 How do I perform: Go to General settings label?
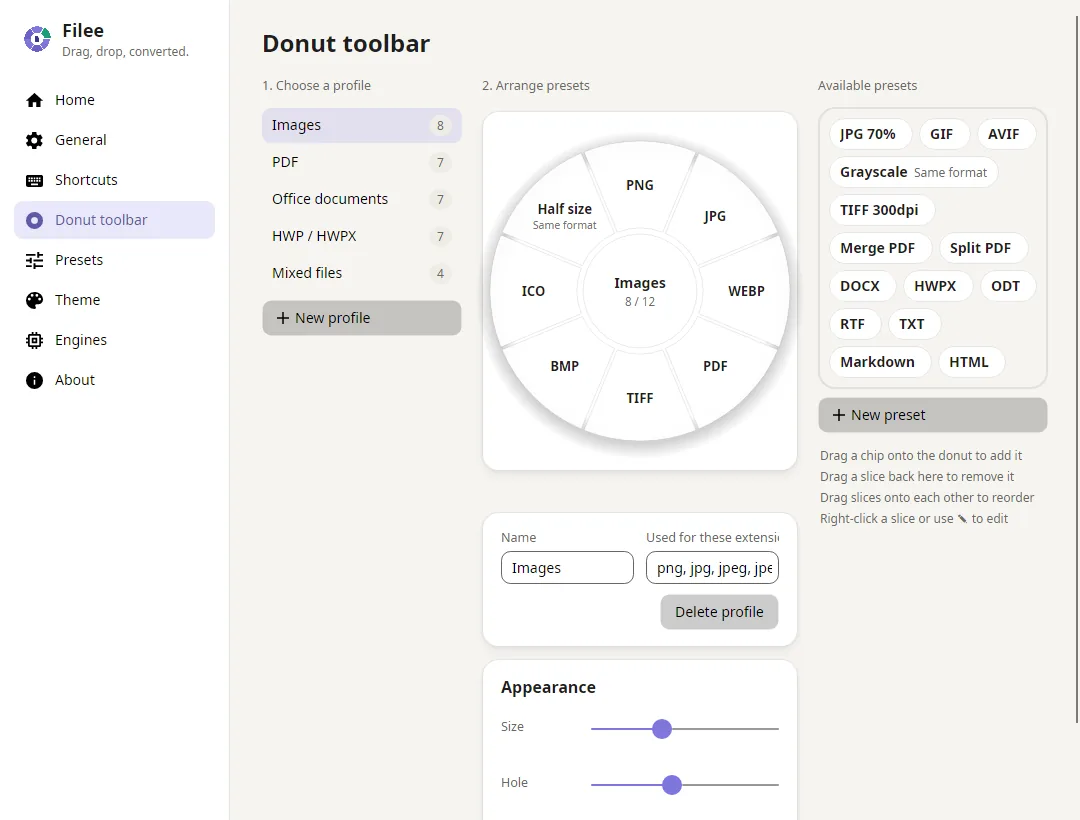coord(81,140)
